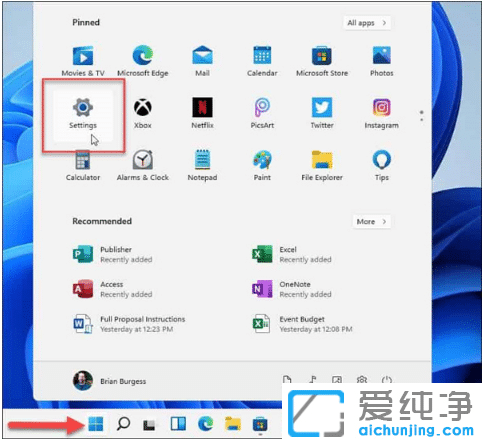The height and width of the screenshot is (443, 482).
Task: Open Microsoft Store pinned tile
Action: 322,61
